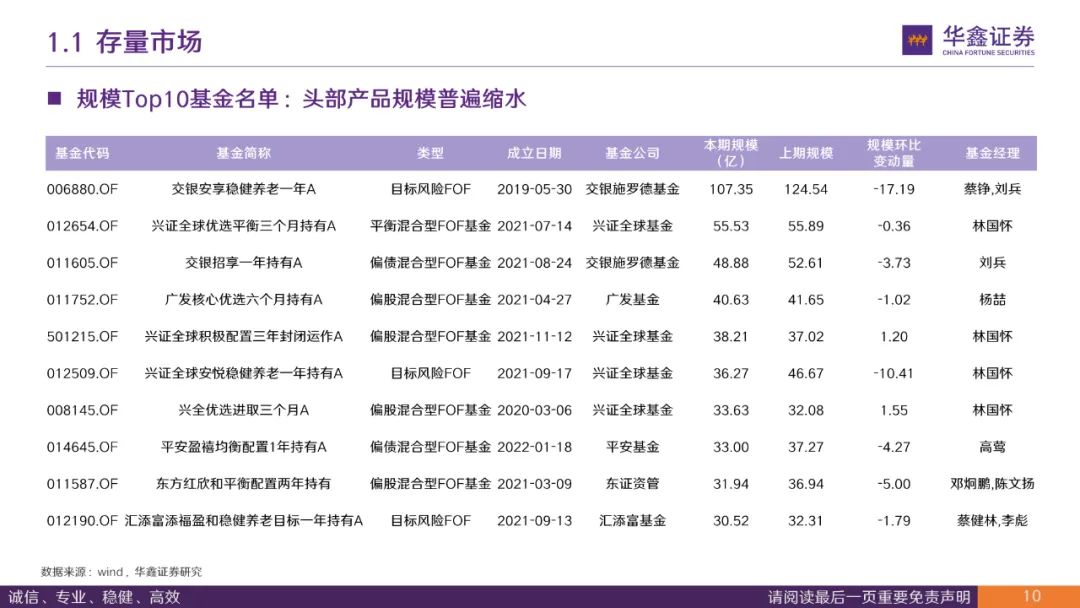Click the crown emblem in the logo

(x=917, y=38)
